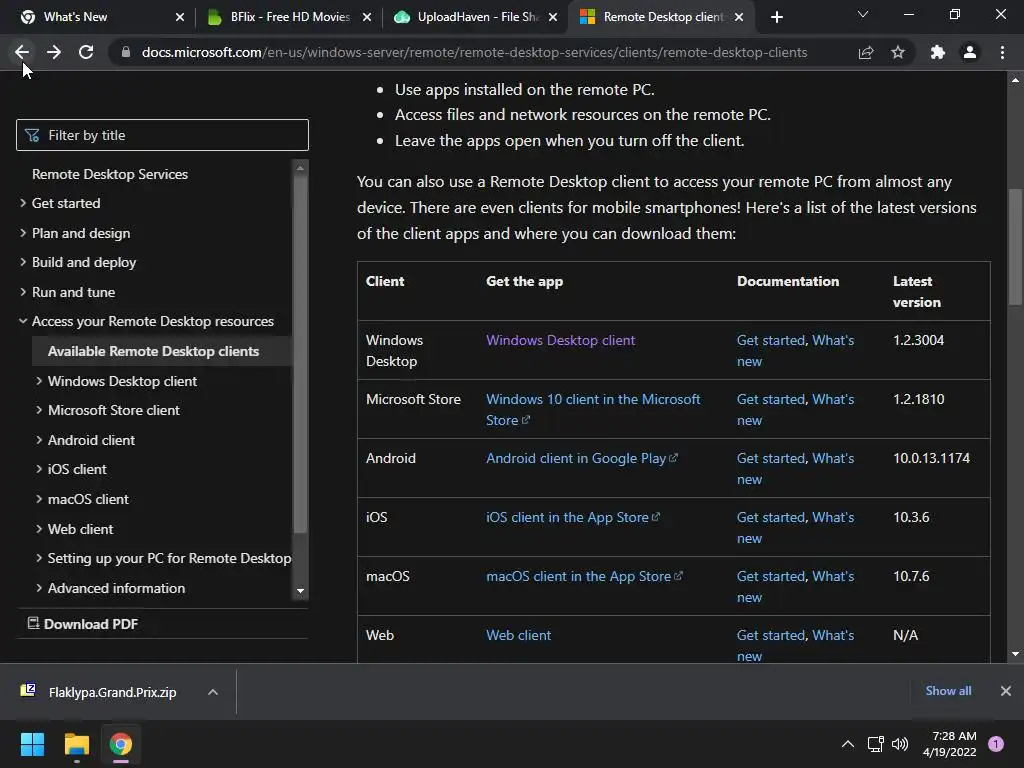Open the network status tray icon
Image resolution: width=1024 pixels, height=768 pixels.
(875, 744)
